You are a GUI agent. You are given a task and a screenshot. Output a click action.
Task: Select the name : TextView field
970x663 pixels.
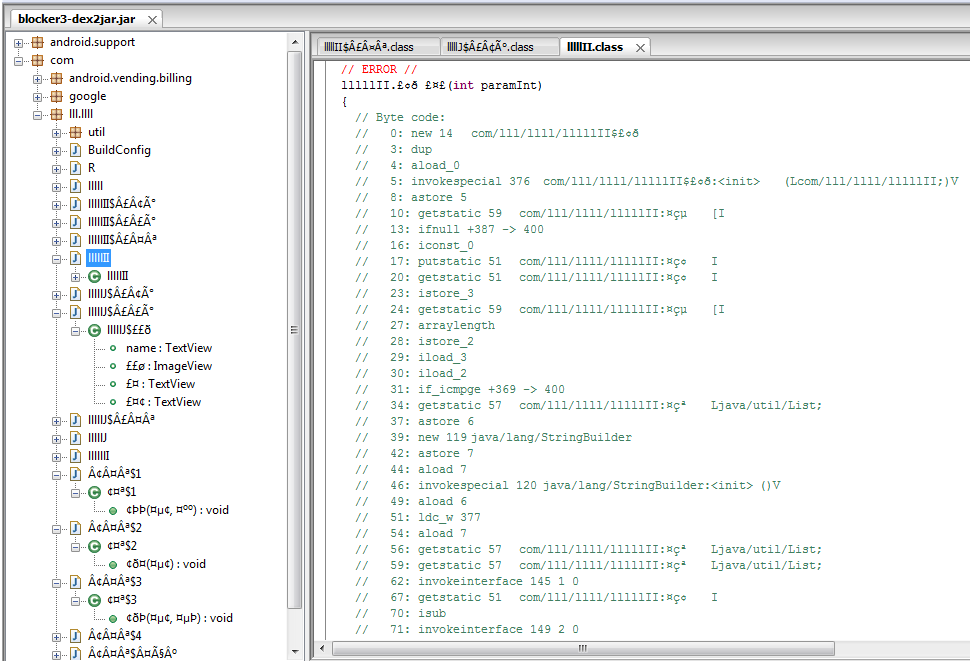pos(169,348)
